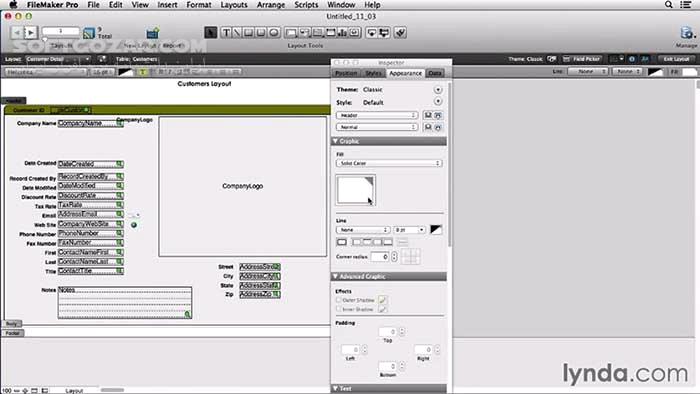Click the New Layout/Report icon
Screen dimensions: 700x394
point(153,33)
